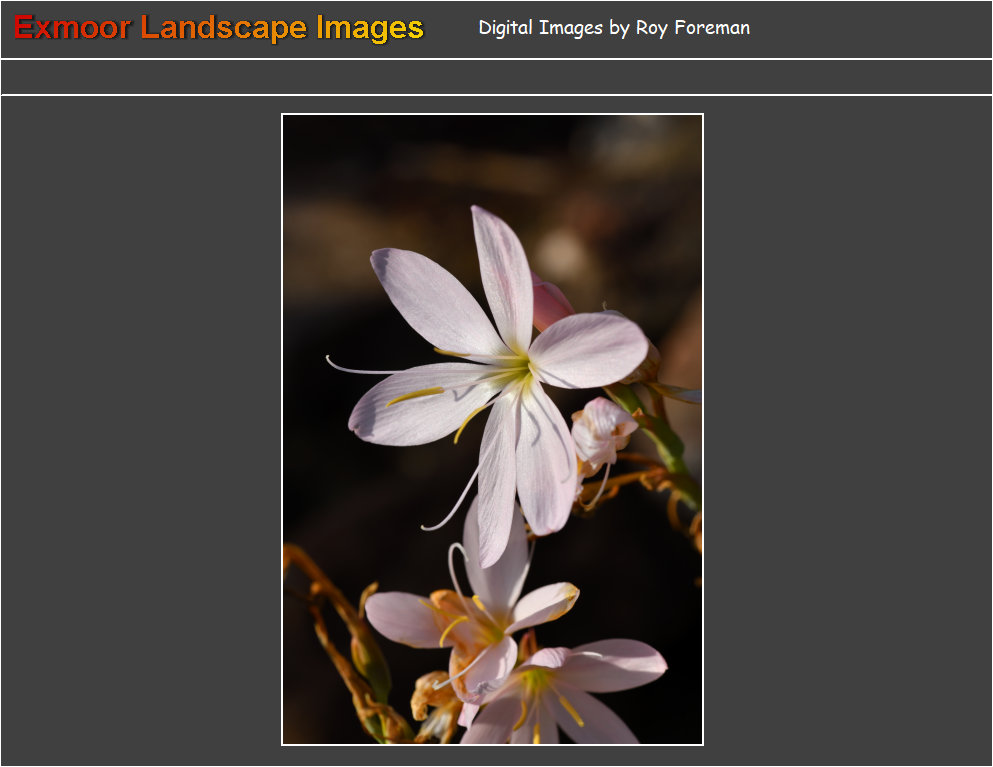Click the bottom-right flower's yellow-green center
The image size is (993, 767).
click(538, 682)
